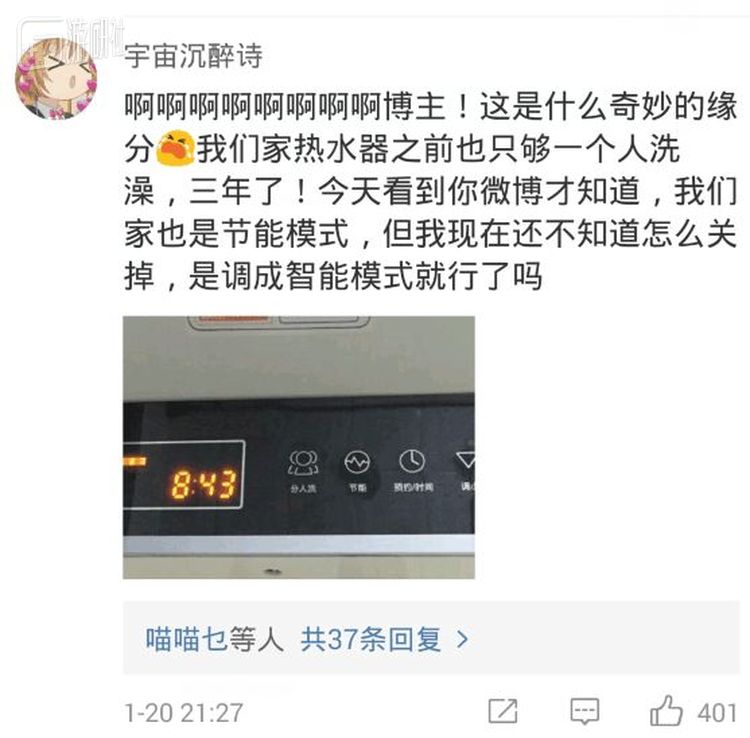Select the comment text starting 啊啊啊啊
The image size is (750, 738).
click(x=430, y=191)
